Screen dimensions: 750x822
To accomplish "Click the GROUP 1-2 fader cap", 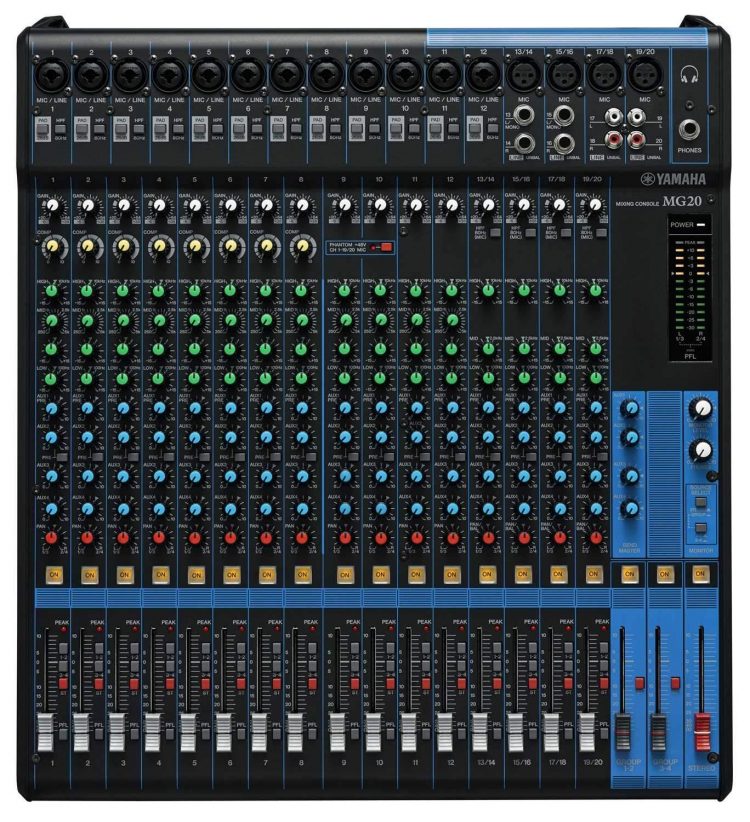I will click(623, 732).
